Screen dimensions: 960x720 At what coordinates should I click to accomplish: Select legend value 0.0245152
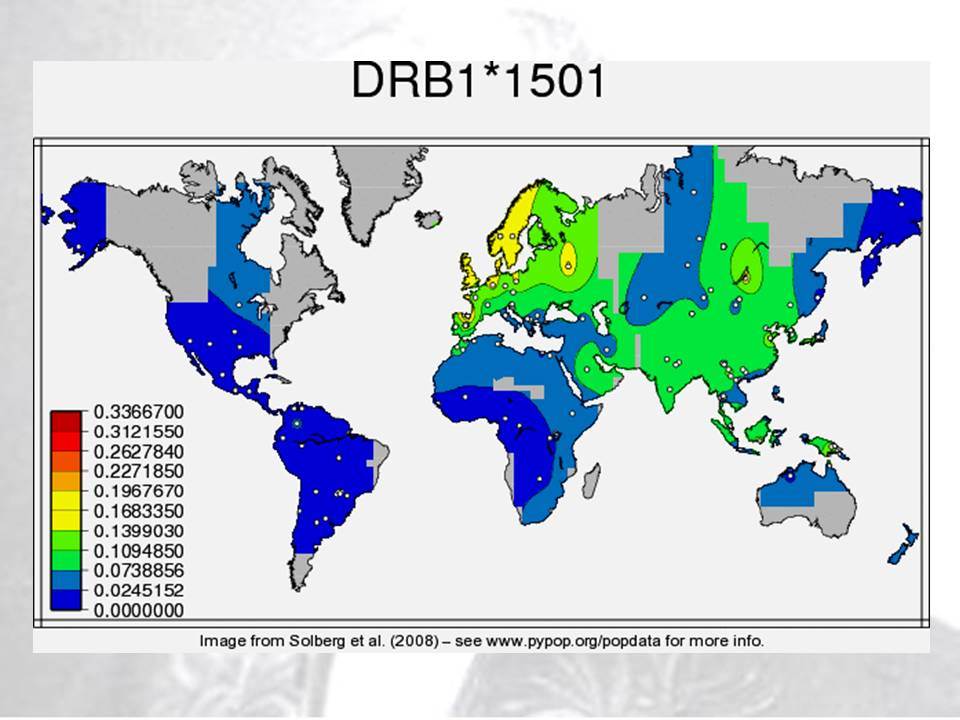tap(138, 591)
